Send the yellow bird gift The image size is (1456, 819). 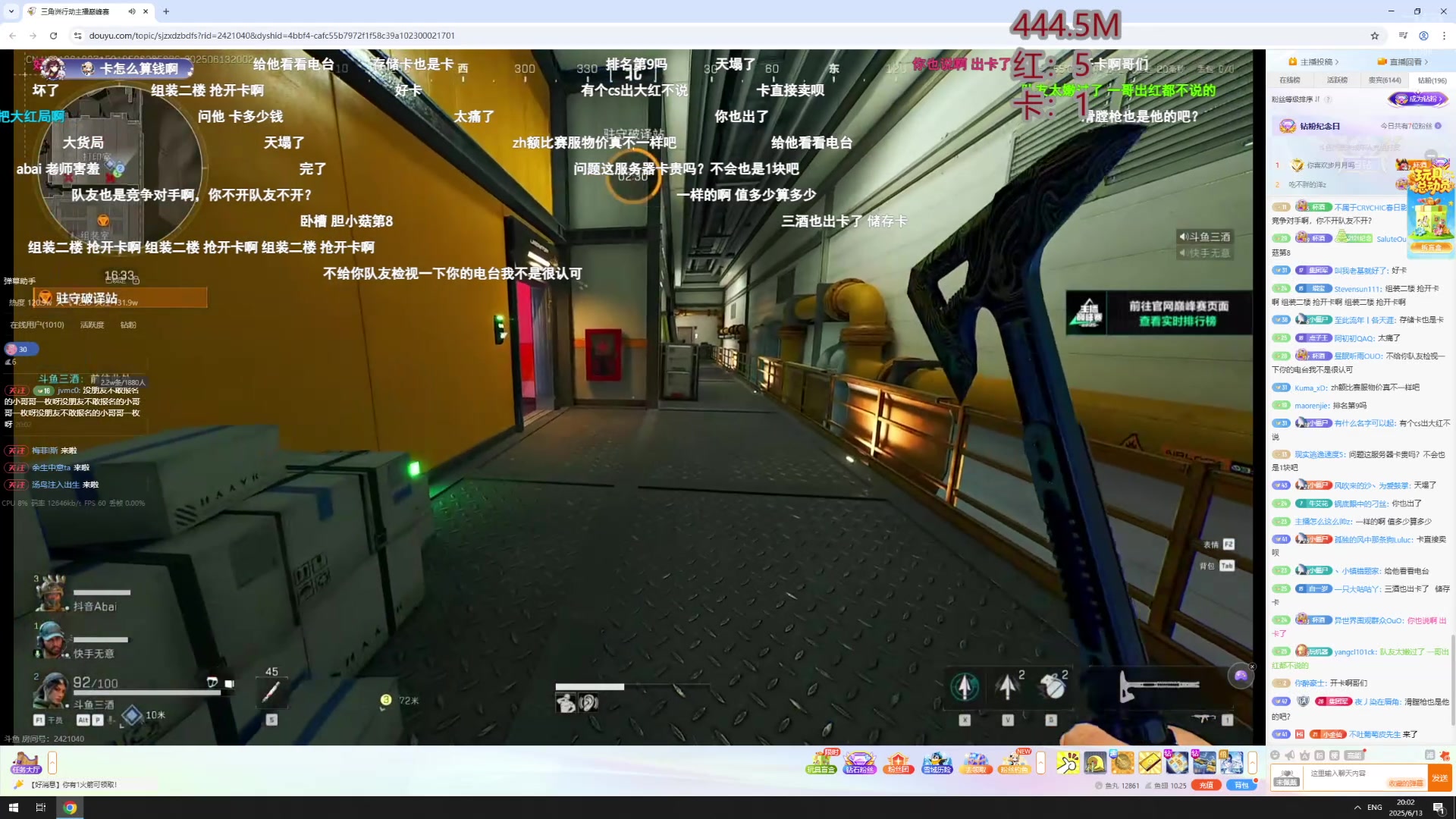tap(1095, 762)
